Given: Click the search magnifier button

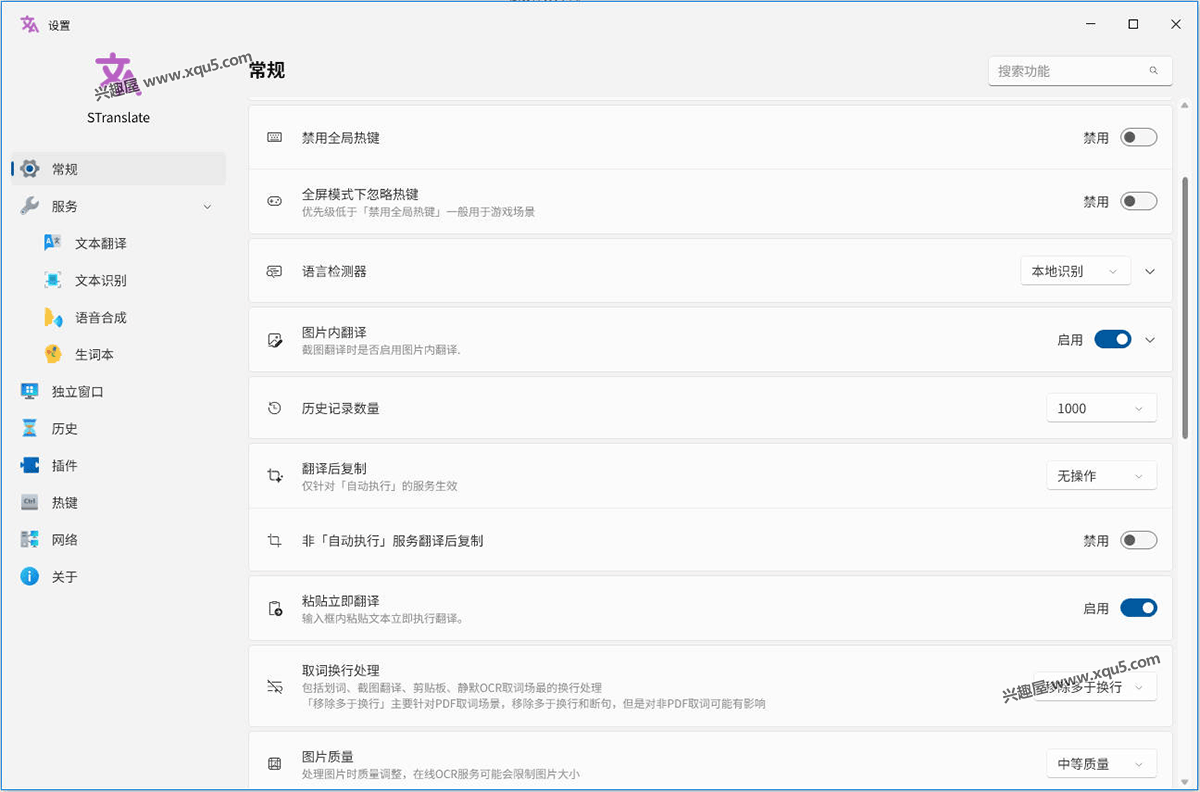Looking at the screenshot, I should (x=1154, y=71).
